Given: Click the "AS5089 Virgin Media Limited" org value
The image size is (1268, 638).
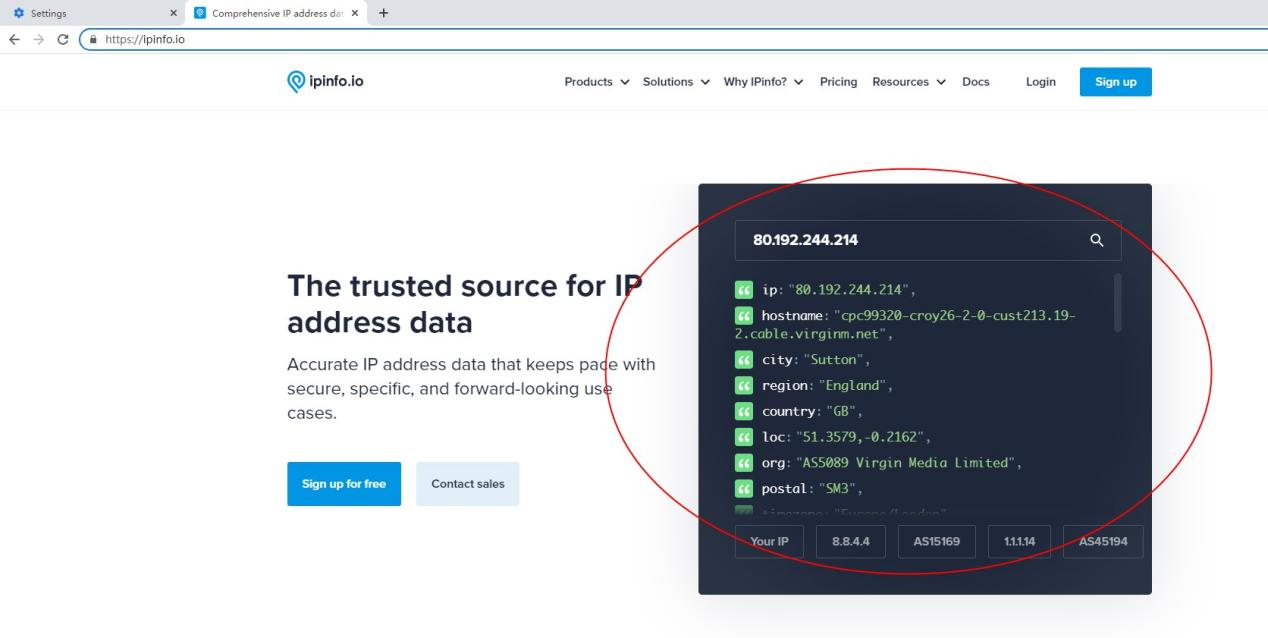Looking at the screenshot, I should [x=907, y=463].
